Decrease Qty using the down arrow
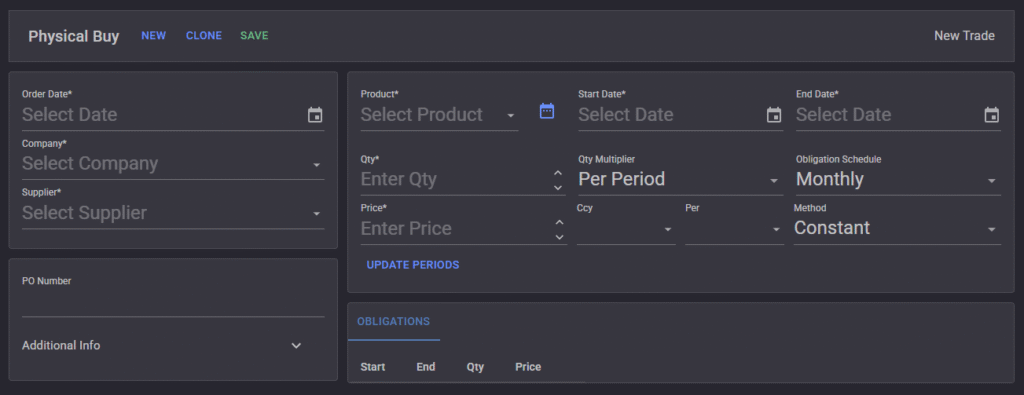This screenshot has height=395, width=1024. [x=558, y=187]
